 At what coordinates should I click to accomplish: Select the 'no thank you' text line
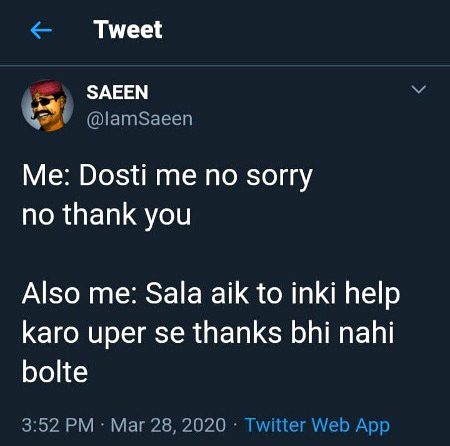(x=107, y=215)
